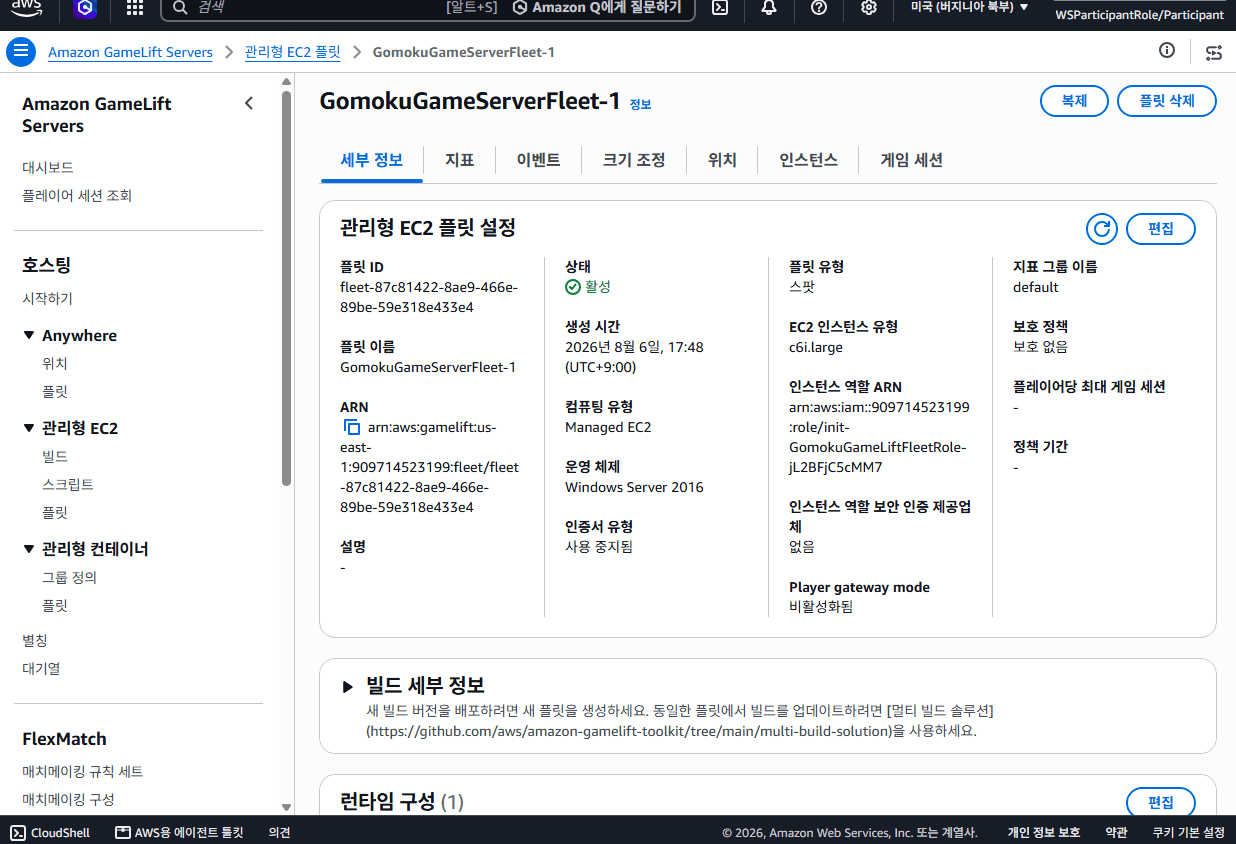Go to 관리형 EC2 플릿 breadcrumb link
Viewport: 1236px width, 844px height.
(x=292, y=52)
